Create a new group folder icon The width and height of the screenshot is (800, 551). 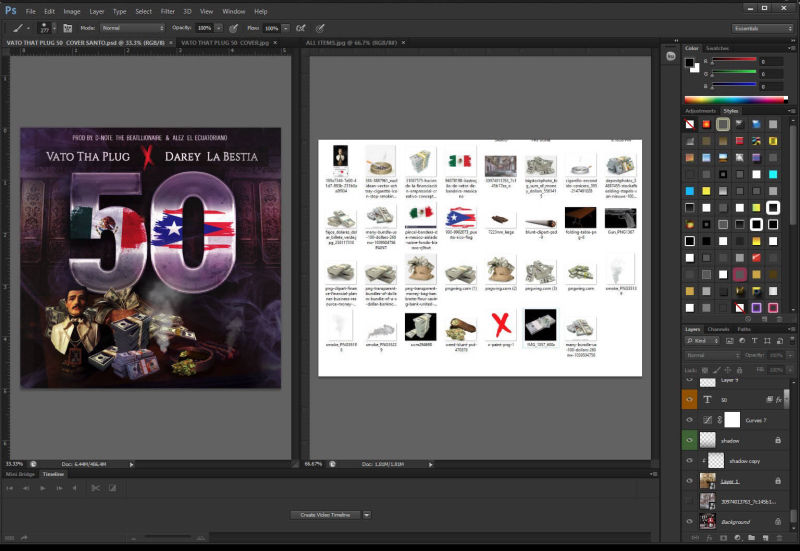coord(751,537)
